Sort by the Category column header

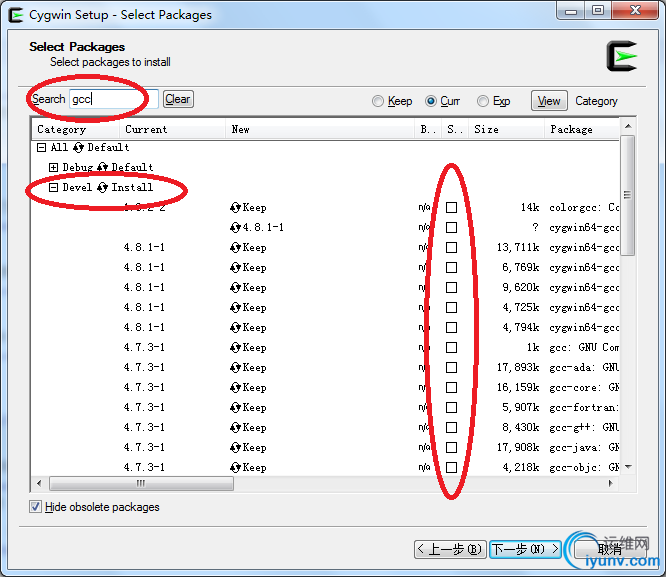[x=75, y=129]
